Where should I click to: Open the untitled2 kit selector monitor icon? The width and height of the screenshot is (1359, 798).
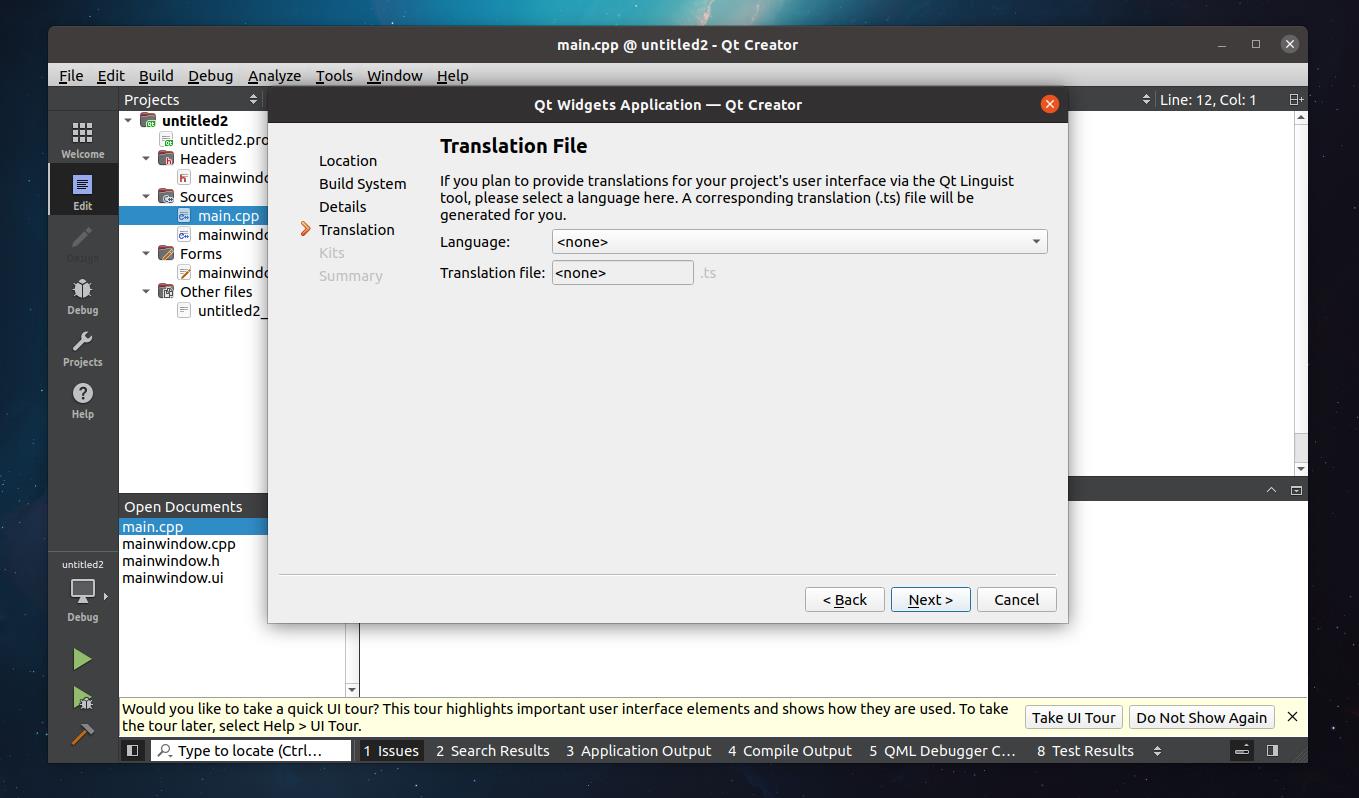82,591
